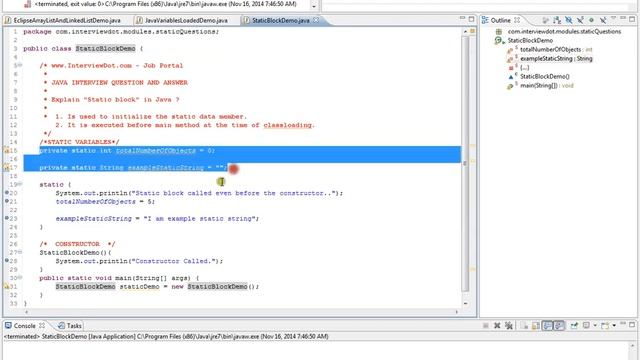This screenshot has height=360, width=640.
Task: Collapse the constructor fold at line 27
Action: point(19,253)
